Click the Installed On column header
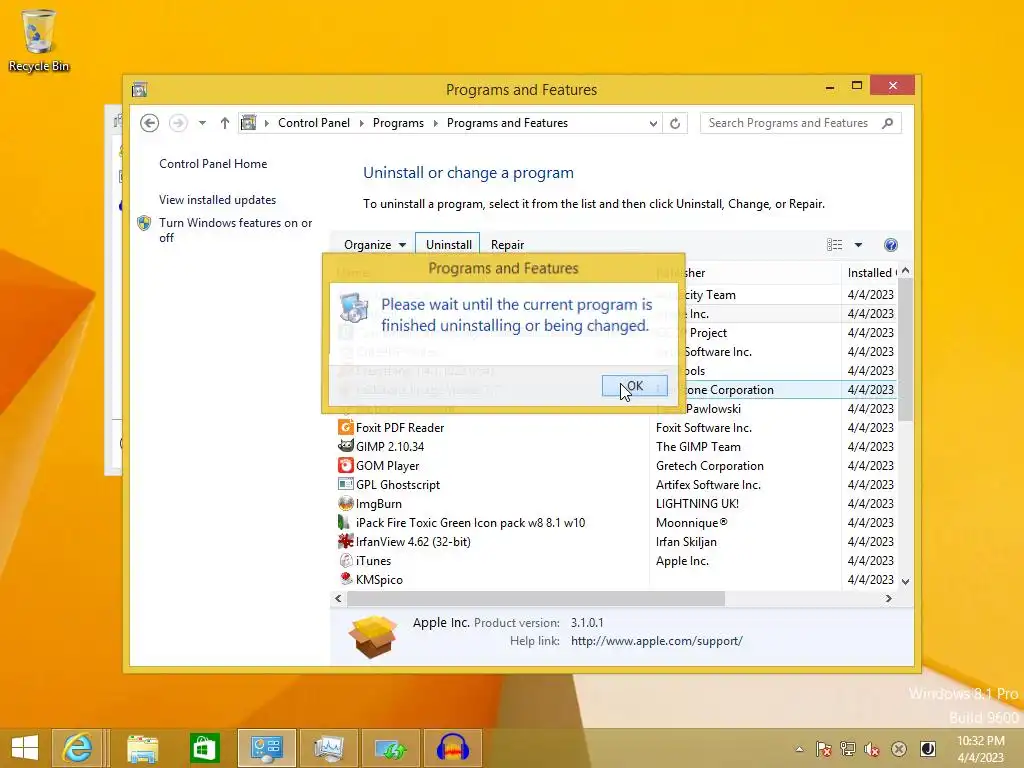The image size is (1024, 768). 871,272
